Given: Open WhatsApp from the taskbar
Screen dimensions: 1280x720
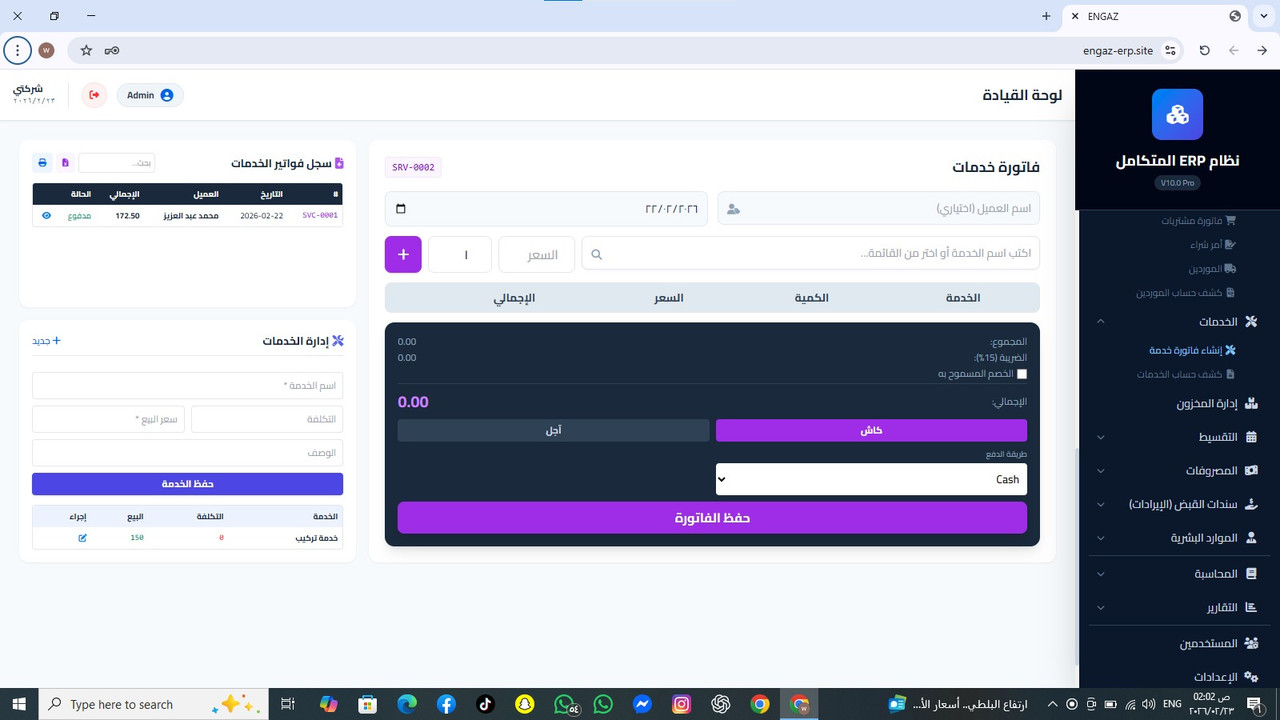Looking at the screenshot, I should [x=603, y=704].
